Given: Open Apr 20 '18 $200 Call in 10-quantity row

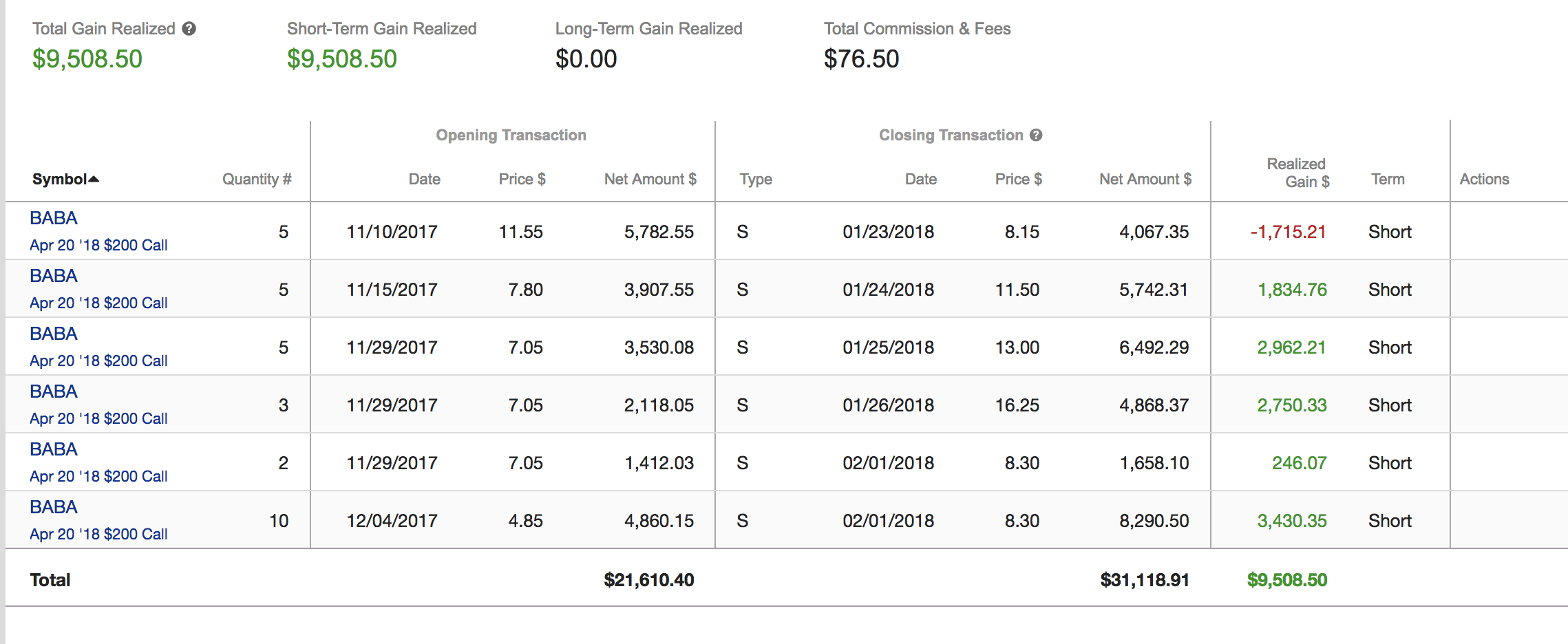Looking at the screenshot, I should (x=98, y=534).
